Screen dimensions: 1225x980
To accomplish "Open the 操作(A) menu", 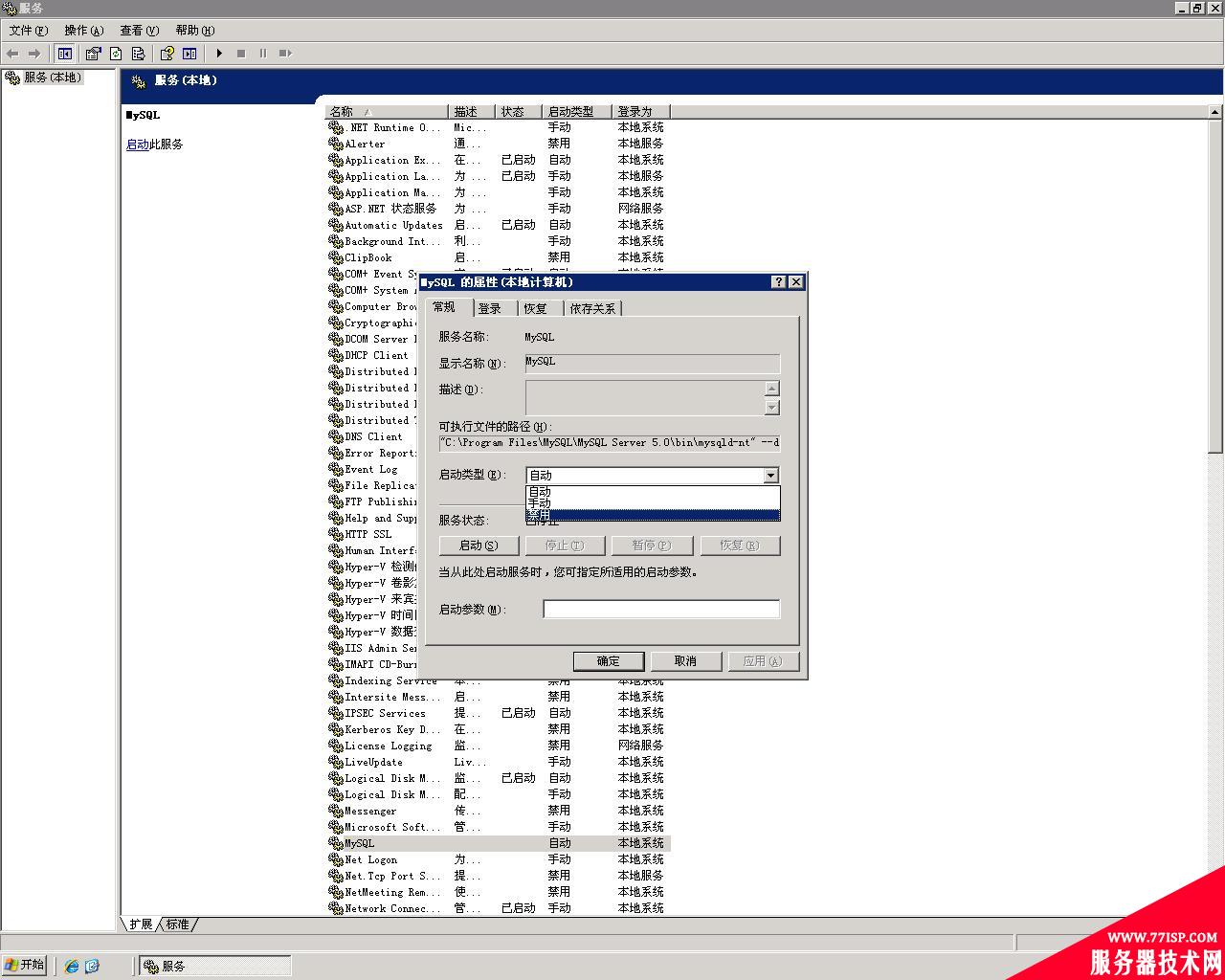I will pos(84,31).
